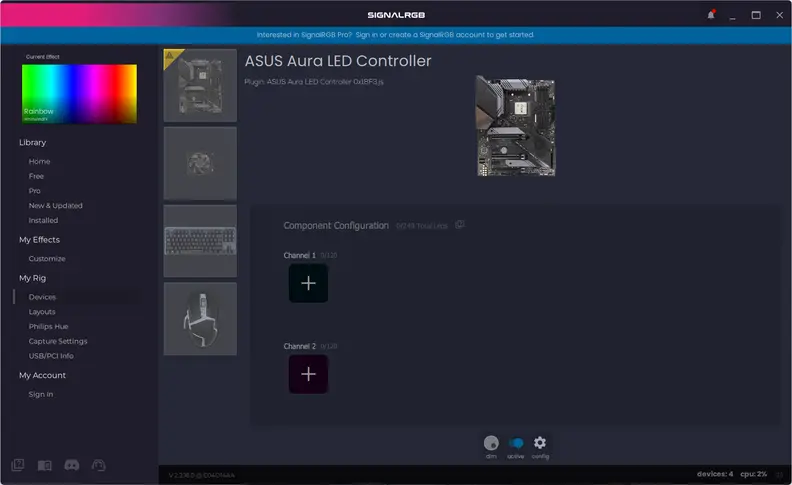Click the My Rig section header

(x=32, y=278)
